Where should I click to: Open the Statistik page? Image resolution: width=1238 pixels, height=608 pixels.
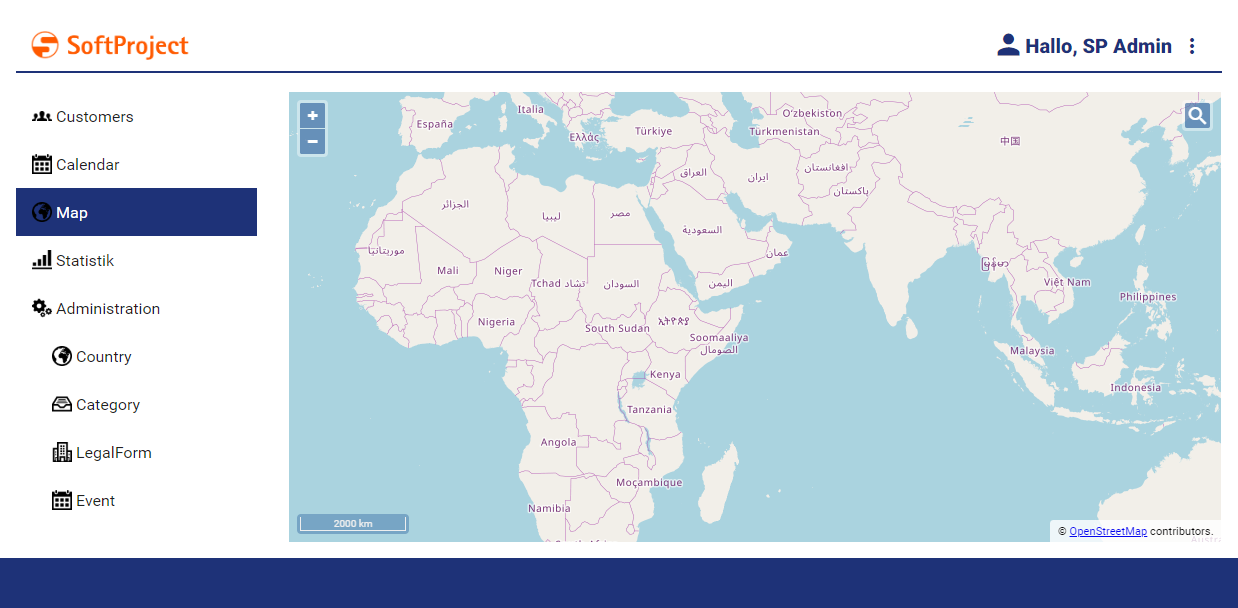(85, 261)
